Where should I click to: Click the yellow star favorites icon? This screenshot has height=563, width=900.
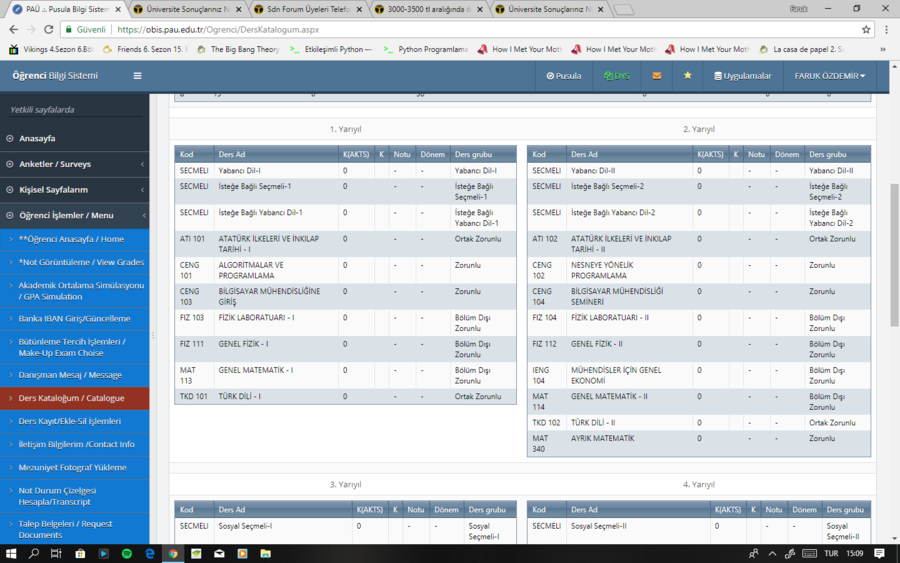pyautogui.click(x=688, y=75)
